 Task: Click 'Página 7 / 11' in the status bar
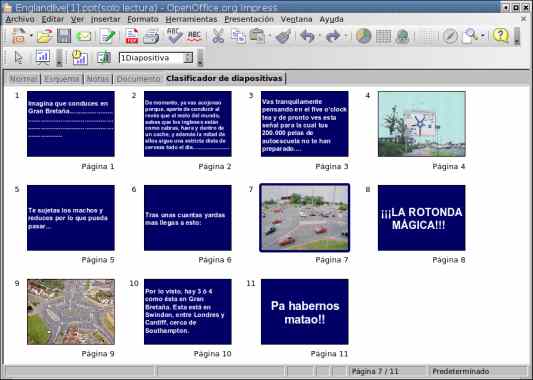click(375, 371)
